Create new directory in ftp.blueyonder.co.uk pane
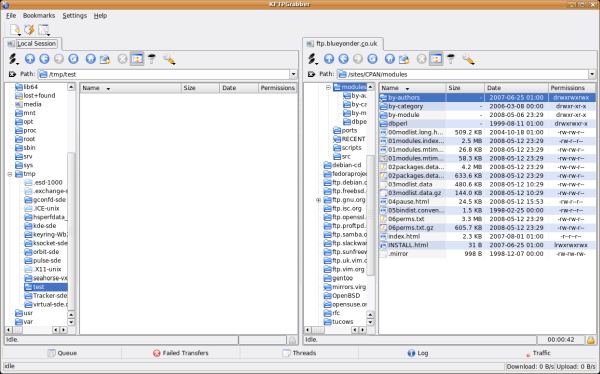Screen dimensions: 600x374 click(404, 59)
